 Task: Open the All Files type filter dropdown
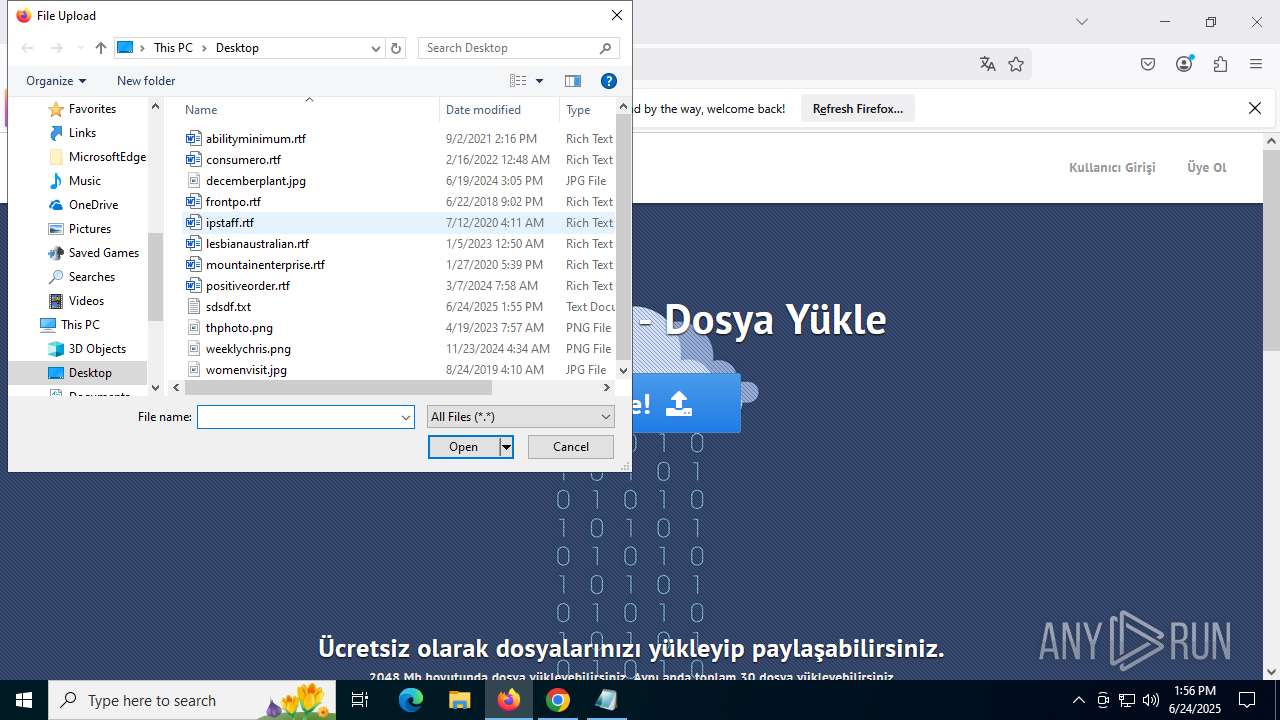520,417
